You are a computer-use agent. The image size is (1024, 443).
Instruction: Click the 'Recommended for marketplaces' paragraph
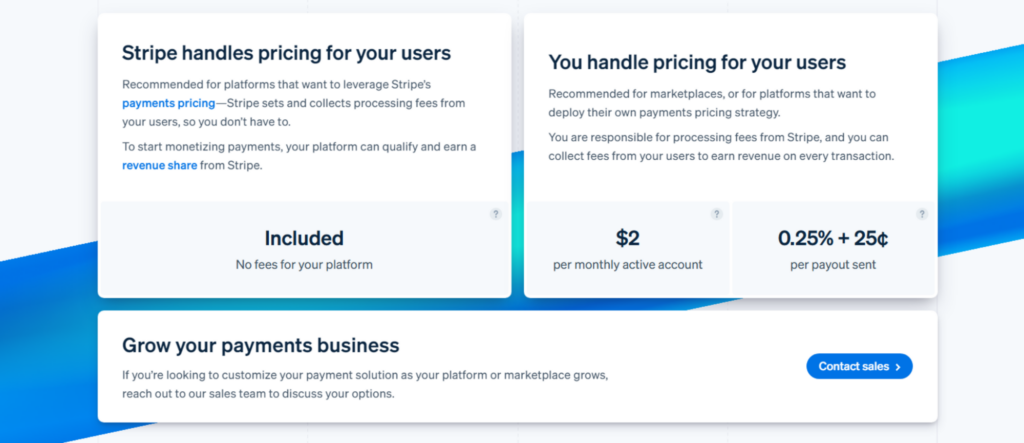click(712, 103)
